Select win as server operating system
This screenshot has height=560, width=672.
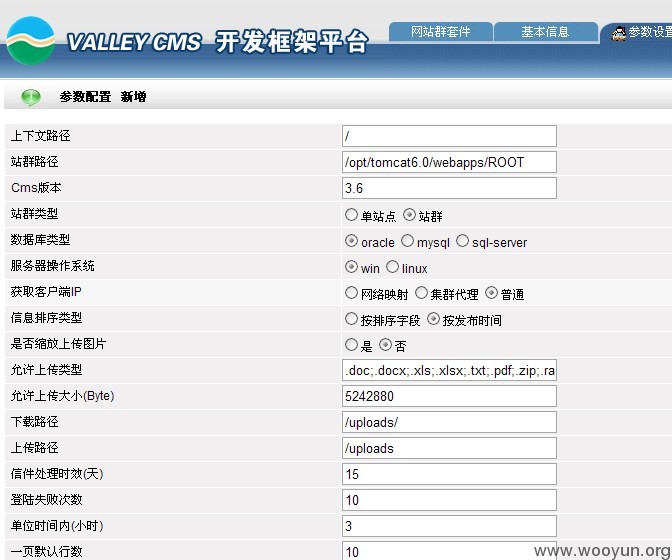click(351, 267)
